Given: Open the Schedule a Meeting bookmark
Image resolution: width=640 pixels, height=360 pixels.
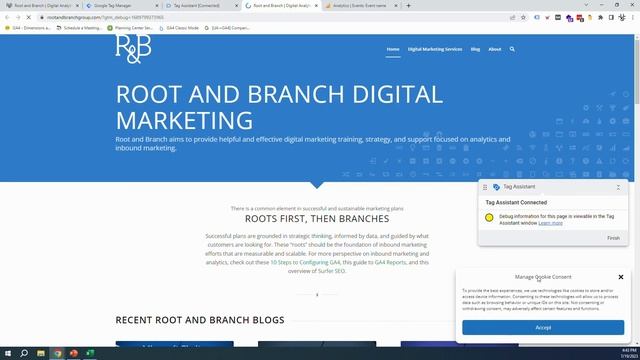Looking at the screenshot, I should click(79, 28).
